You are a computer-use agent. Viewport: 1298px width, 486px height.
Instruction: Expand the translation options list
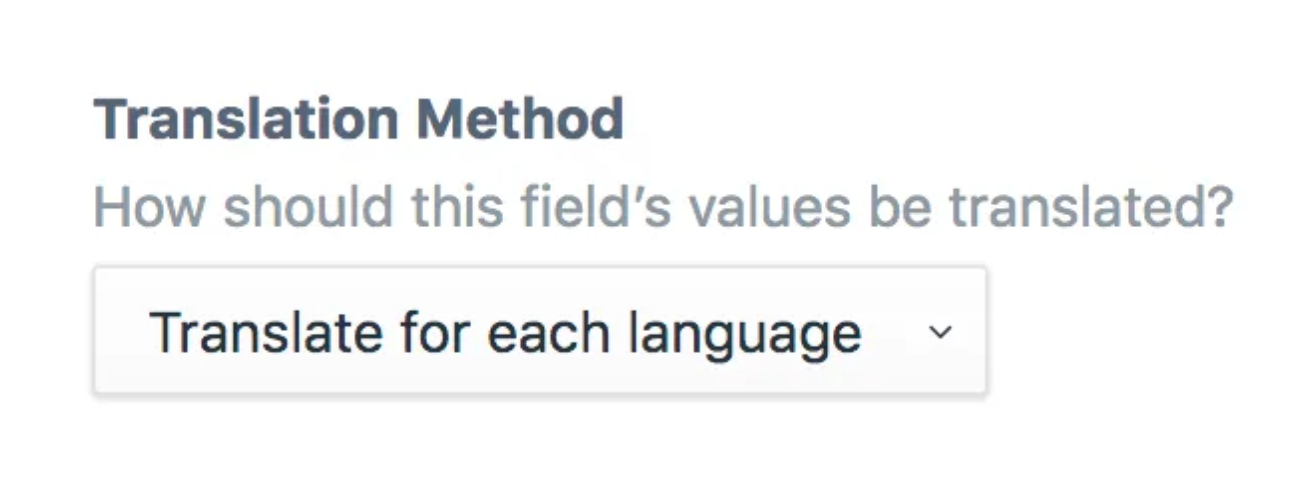(540, 331)
